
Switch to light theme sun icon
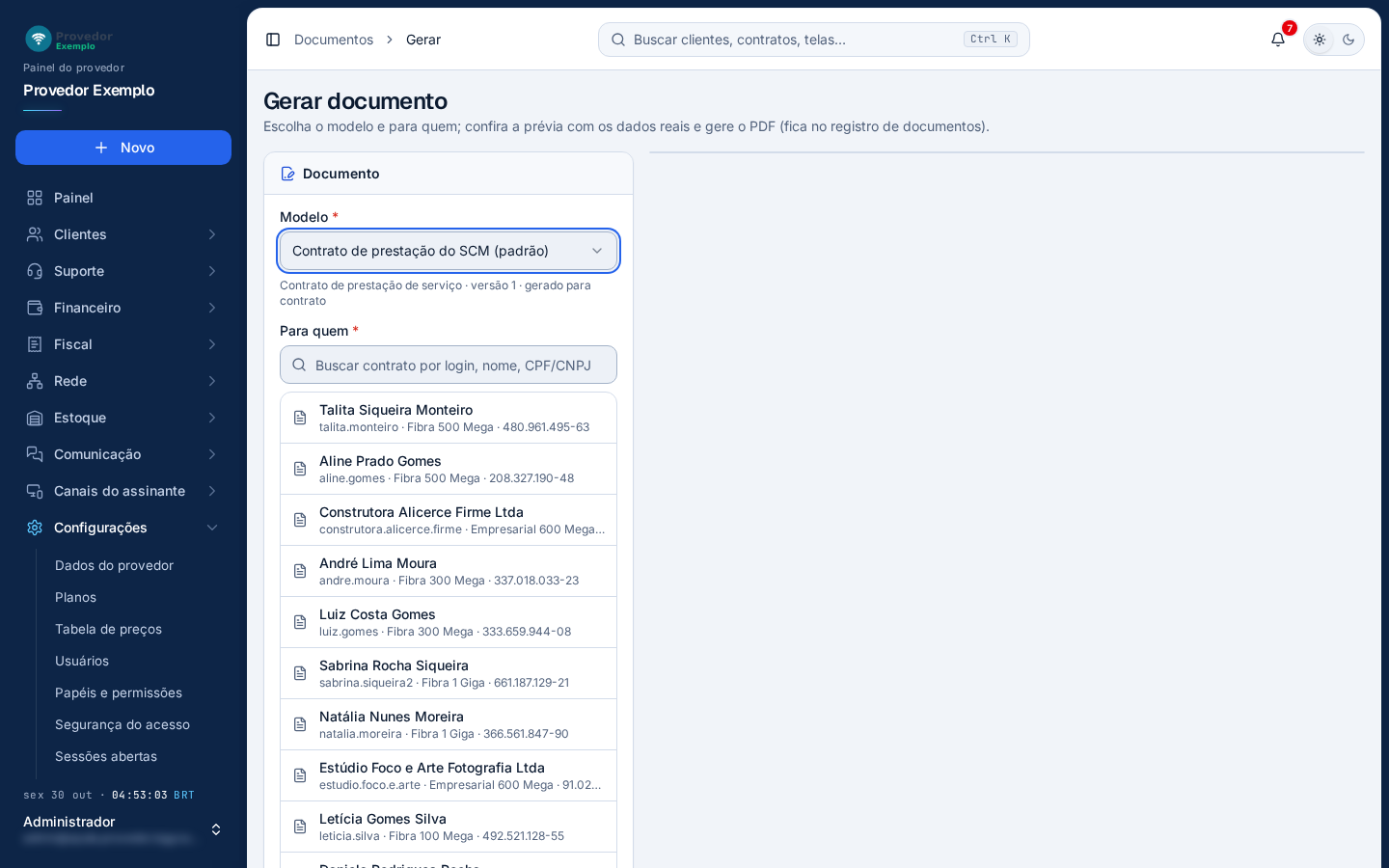pyautogui.click(x=1320, y=40)
